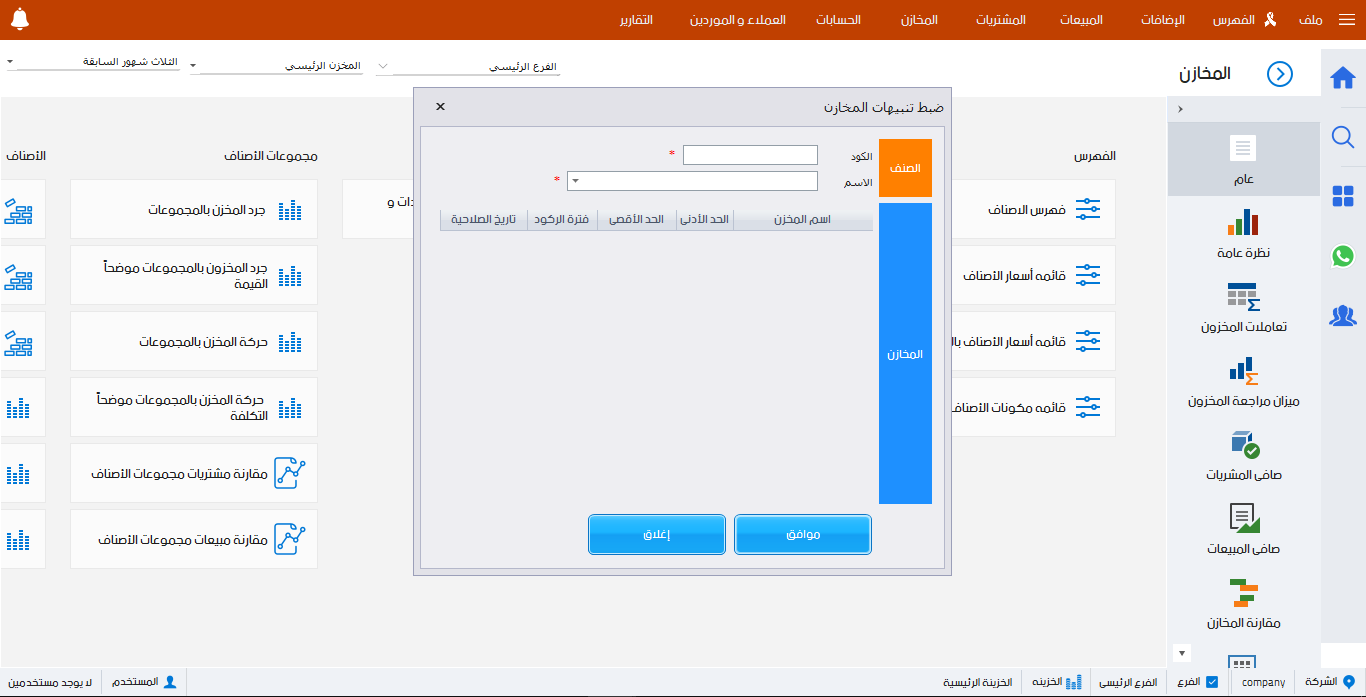Open the four-squares dashboard icon
The height and width of the screenshot is (697, 1366).
(1343, 197)
